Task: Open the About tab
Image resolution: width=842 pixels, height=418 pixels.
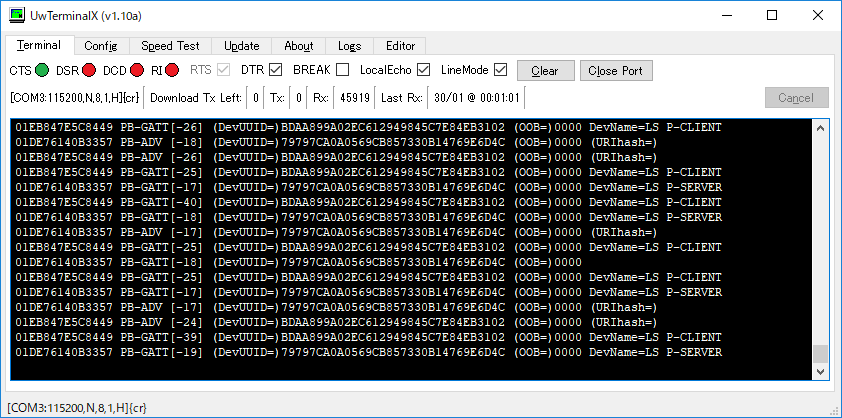Action: tap(299, 46)
